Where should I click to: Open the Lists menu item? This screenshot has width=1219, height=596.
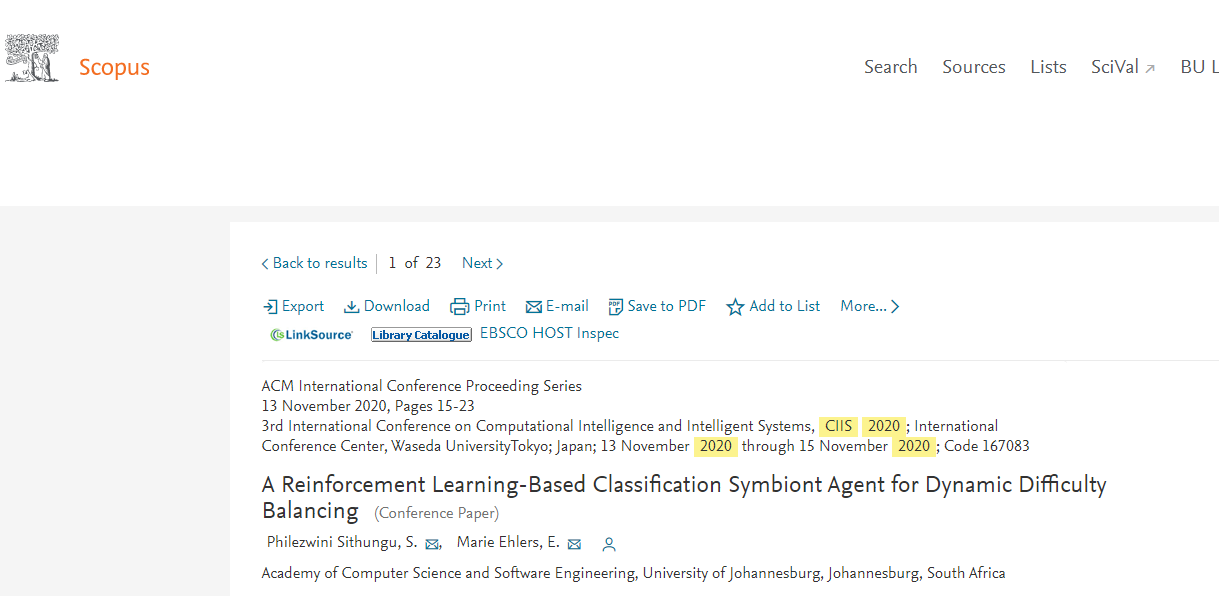pos(1048,67)
